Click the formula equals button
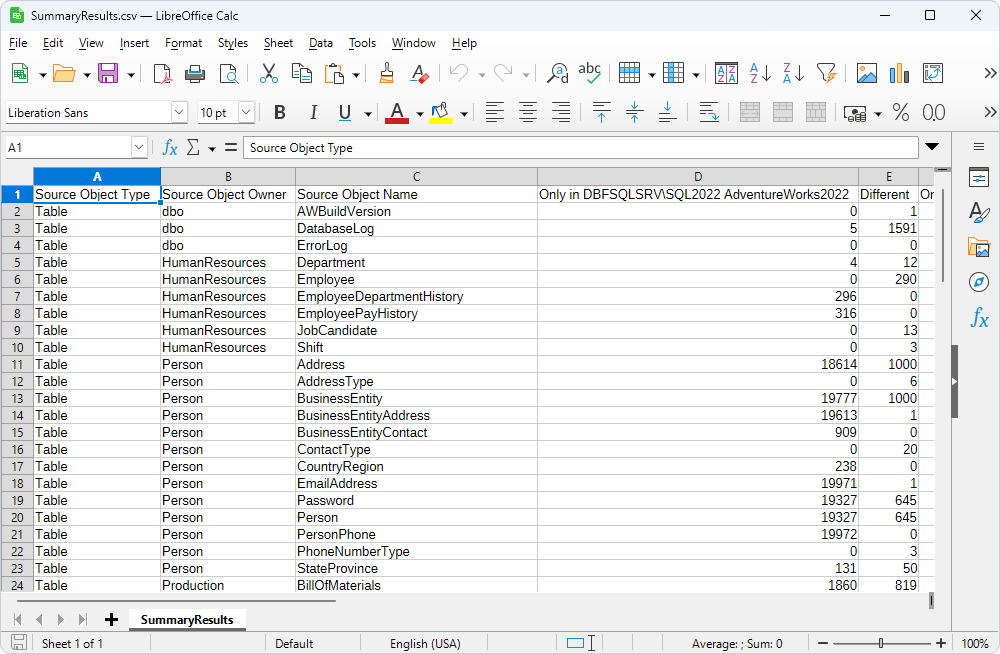 tap(231, 147)
